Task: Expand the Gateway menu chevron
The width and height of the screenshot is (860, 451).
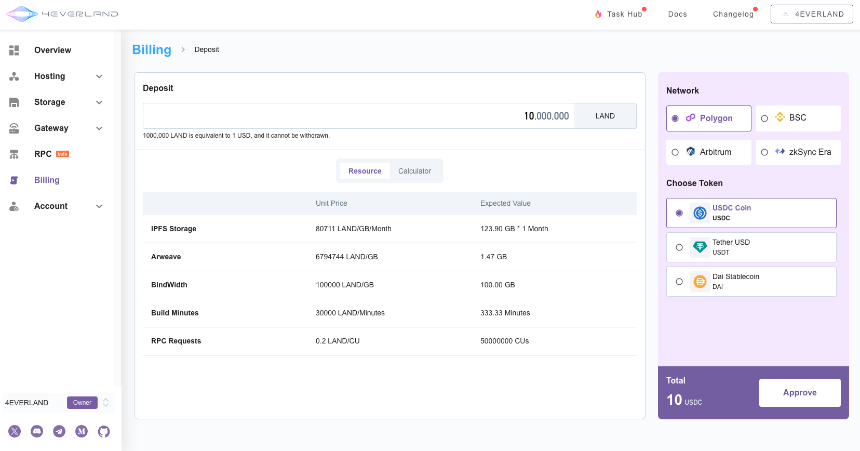Action: pos(99,128)
